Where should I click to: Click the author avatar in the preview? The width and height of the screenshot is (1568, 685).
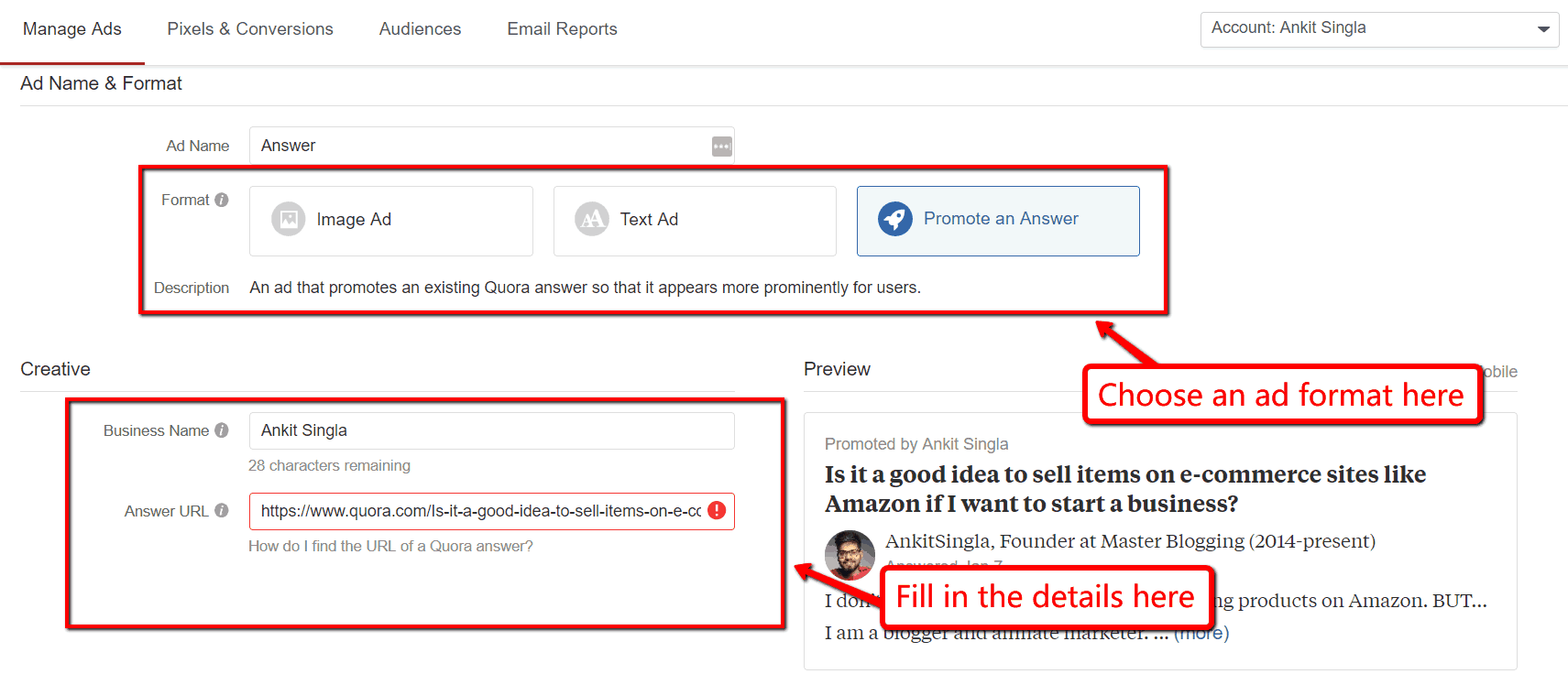coord(850,555)
